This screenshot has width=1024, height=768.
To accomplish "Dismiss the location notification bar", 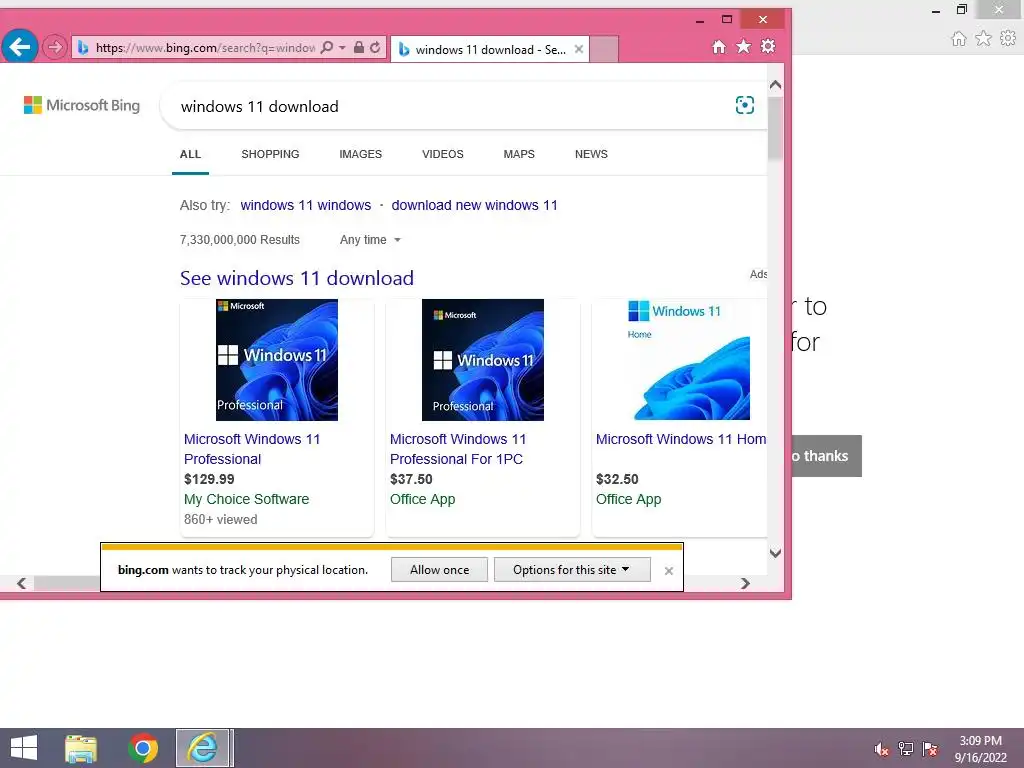I will 669,571.
